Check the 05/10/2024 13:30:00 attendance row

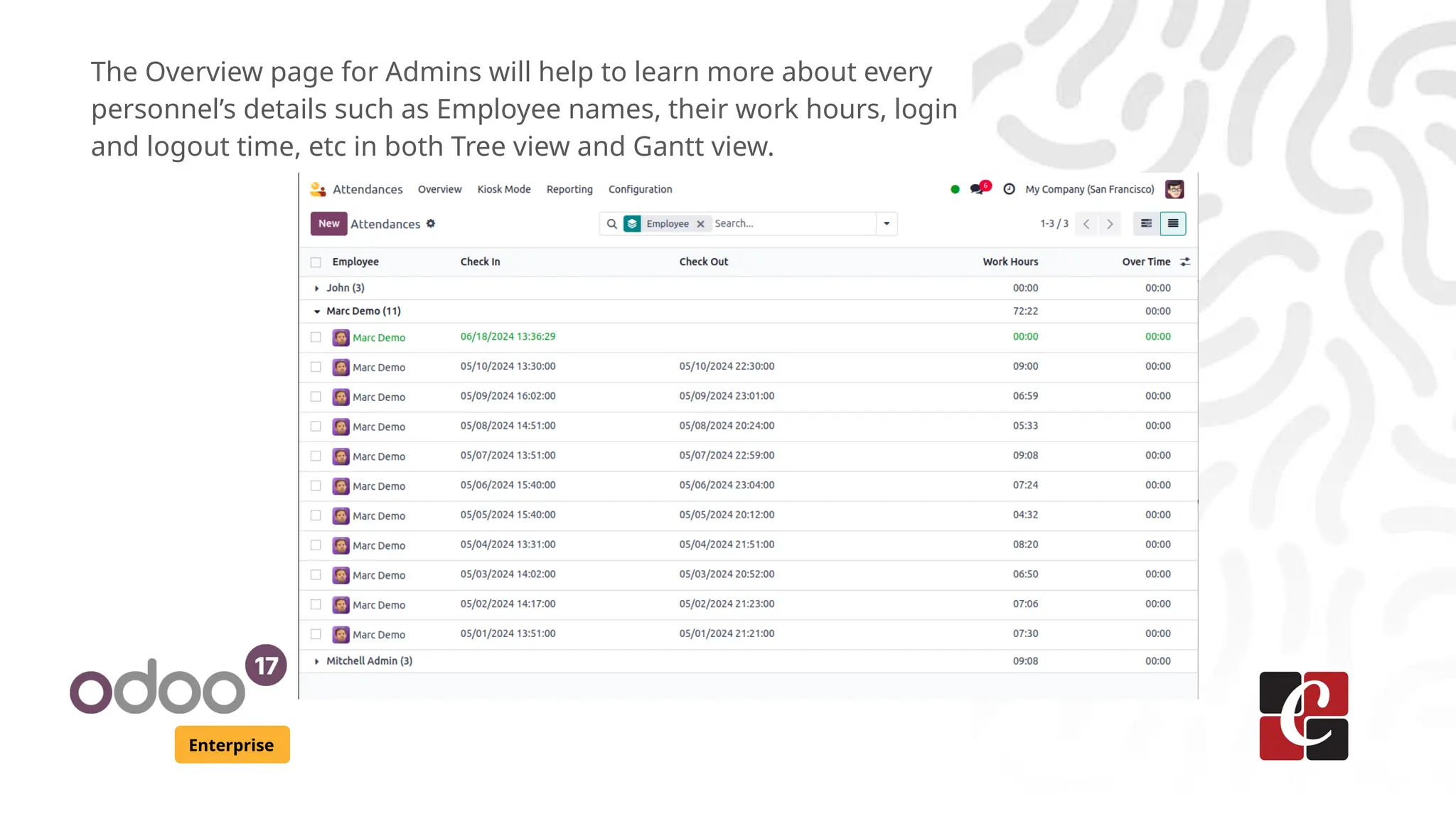click(x=316, y=367)
